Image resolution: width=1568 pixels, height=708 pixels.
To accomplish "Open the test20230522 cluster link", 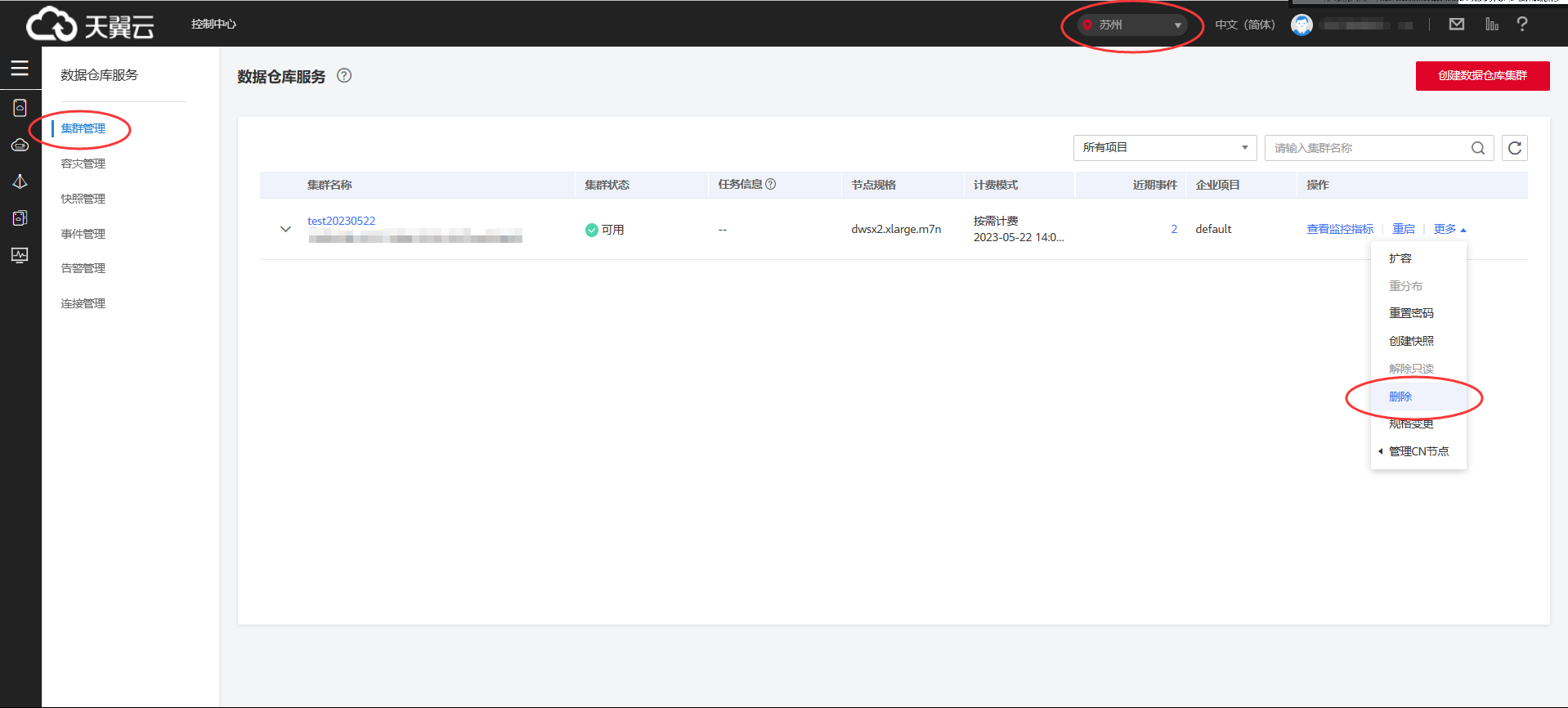I will 341,221.
